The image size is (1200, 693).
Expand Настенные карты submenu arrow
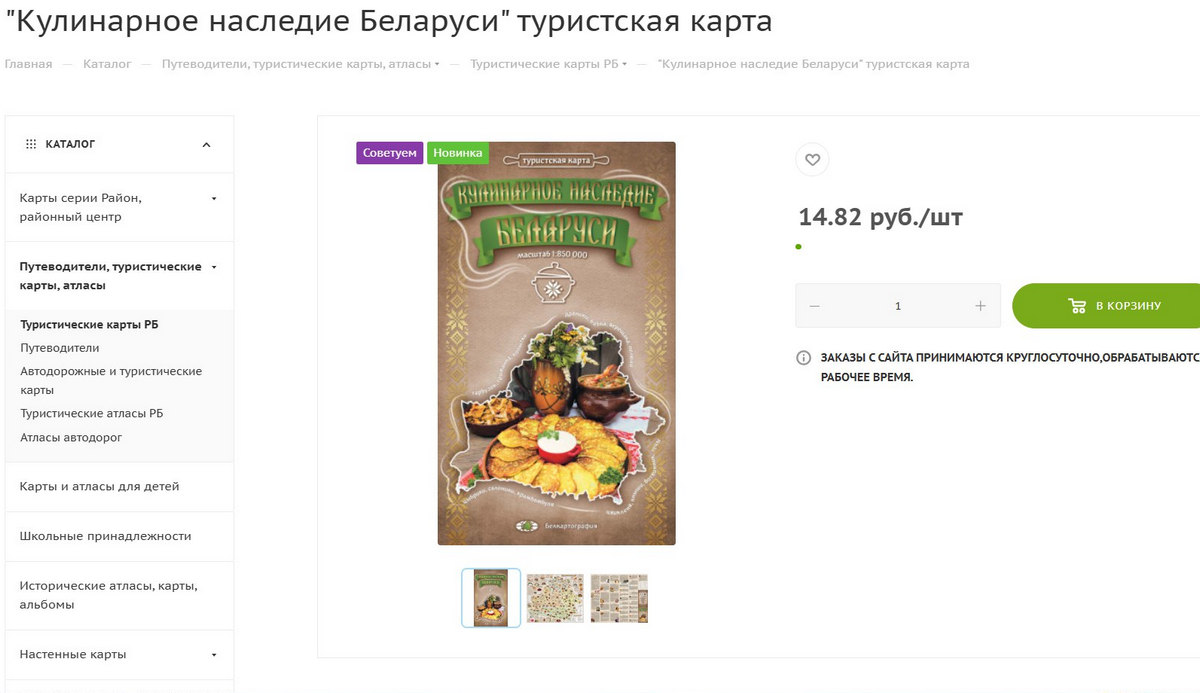pyautogui.click(x=214, y=655)
